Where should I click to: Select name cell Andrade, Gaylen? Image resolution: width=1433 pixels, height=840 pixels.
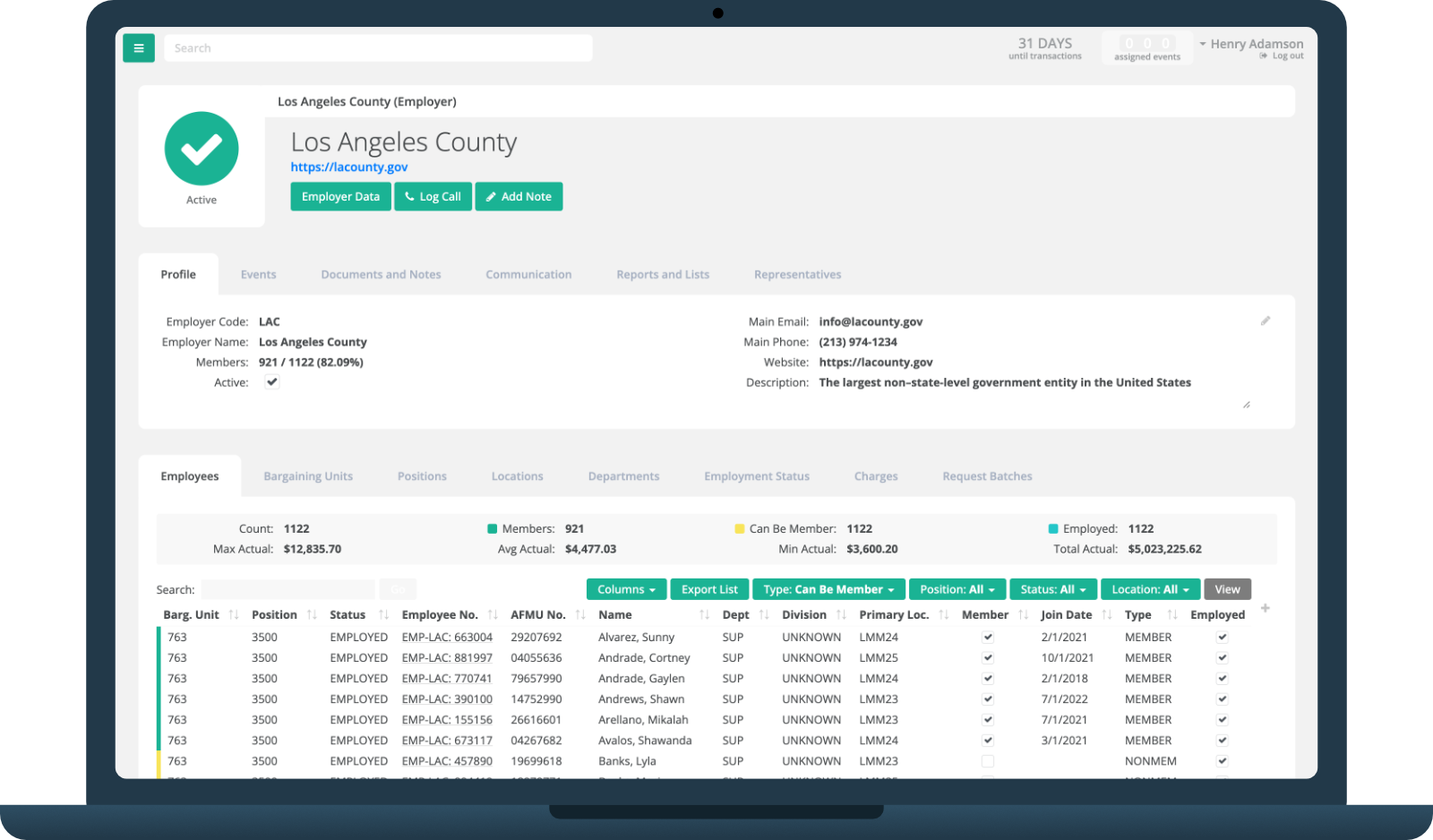pos(641,679)
